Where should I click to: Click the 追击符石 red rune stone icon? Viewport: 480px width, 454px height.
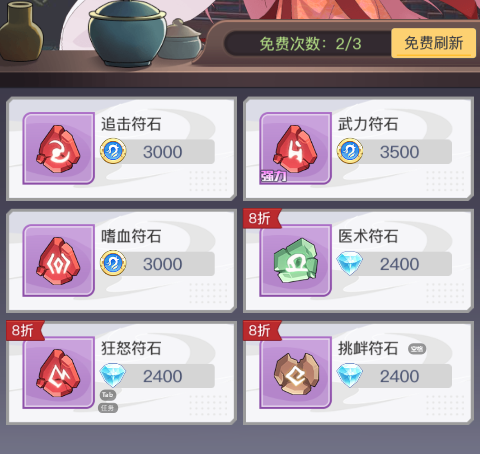(59, 148)
